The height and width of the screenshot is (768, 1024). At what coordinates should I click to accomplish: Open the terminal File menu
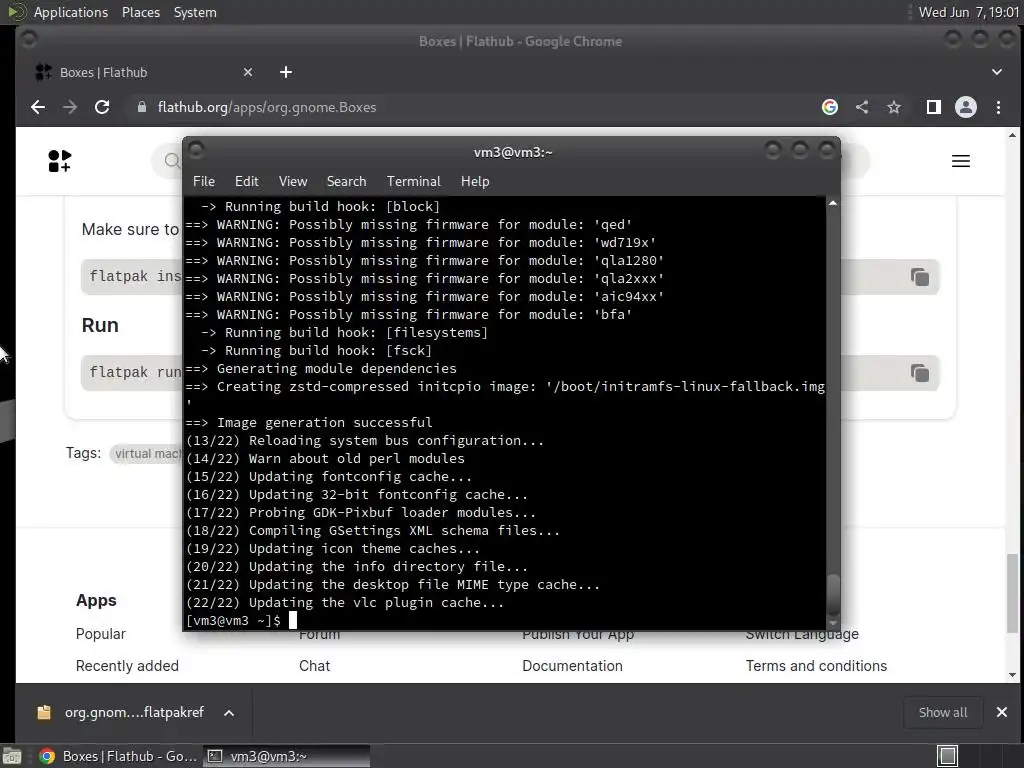pos(204,182)
